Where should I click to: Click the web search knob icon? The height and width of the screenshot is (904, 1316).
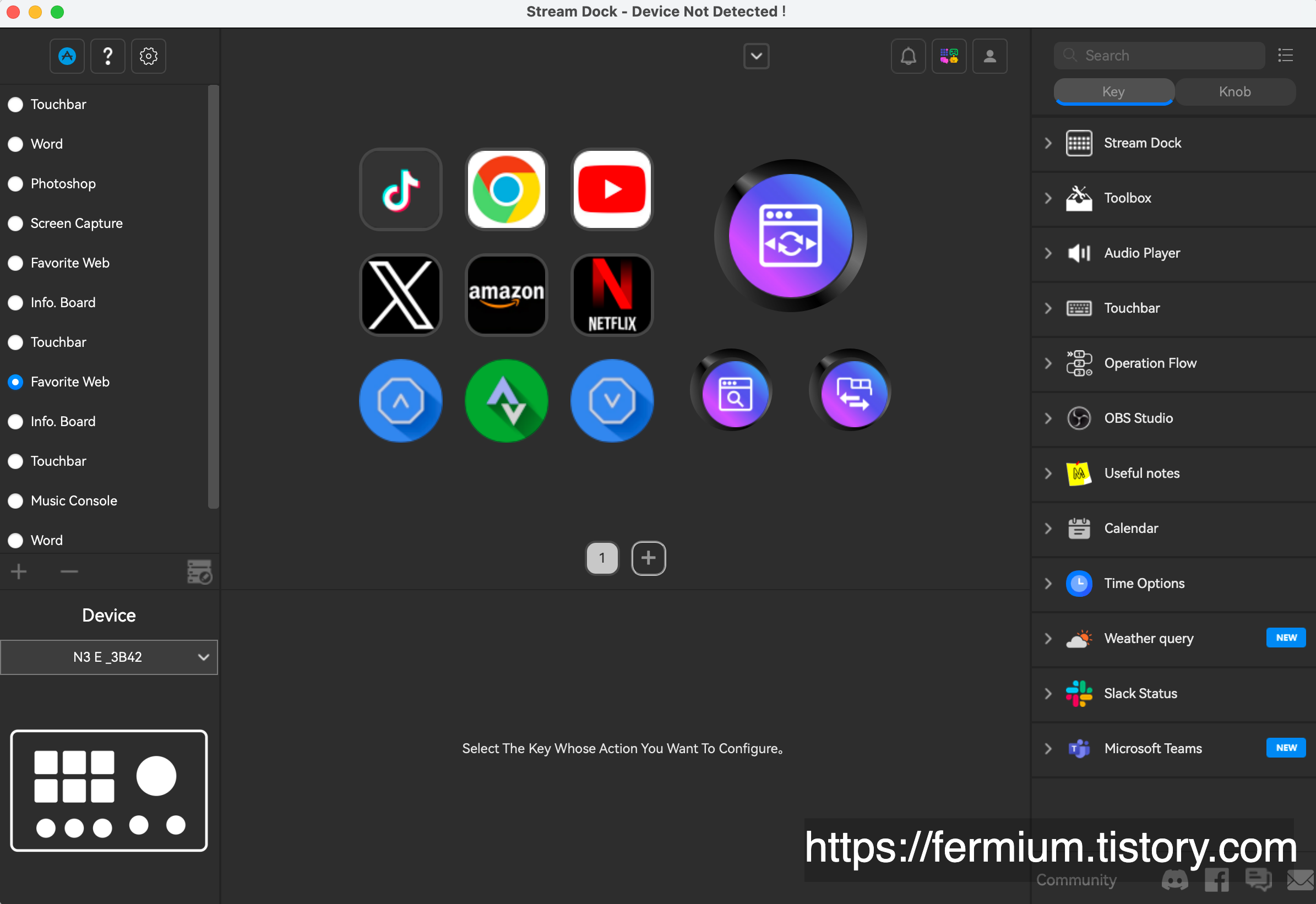(734, 392)
